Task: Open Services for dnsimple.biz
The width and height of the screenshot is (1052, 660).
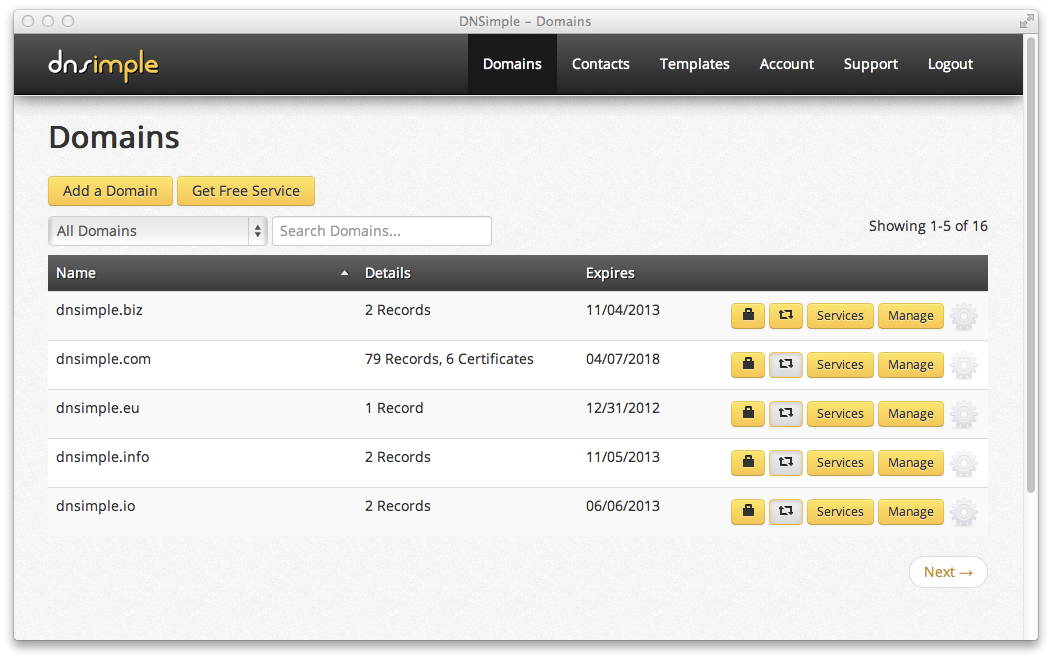Action: coord(840,315)
